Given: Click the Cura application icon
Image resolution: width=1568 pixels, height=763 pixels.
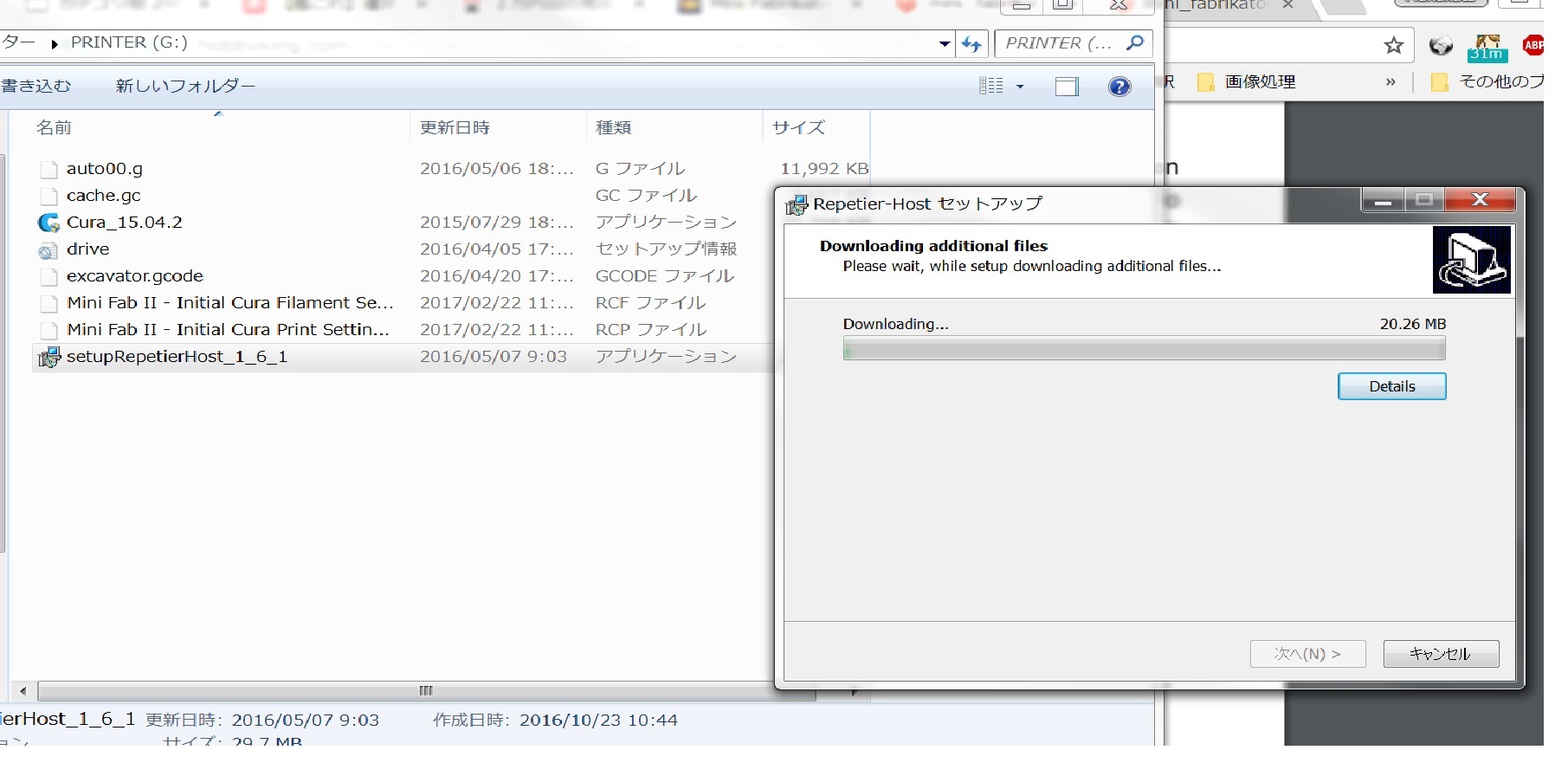Looking at the screenshot, I should pos(48,223).
